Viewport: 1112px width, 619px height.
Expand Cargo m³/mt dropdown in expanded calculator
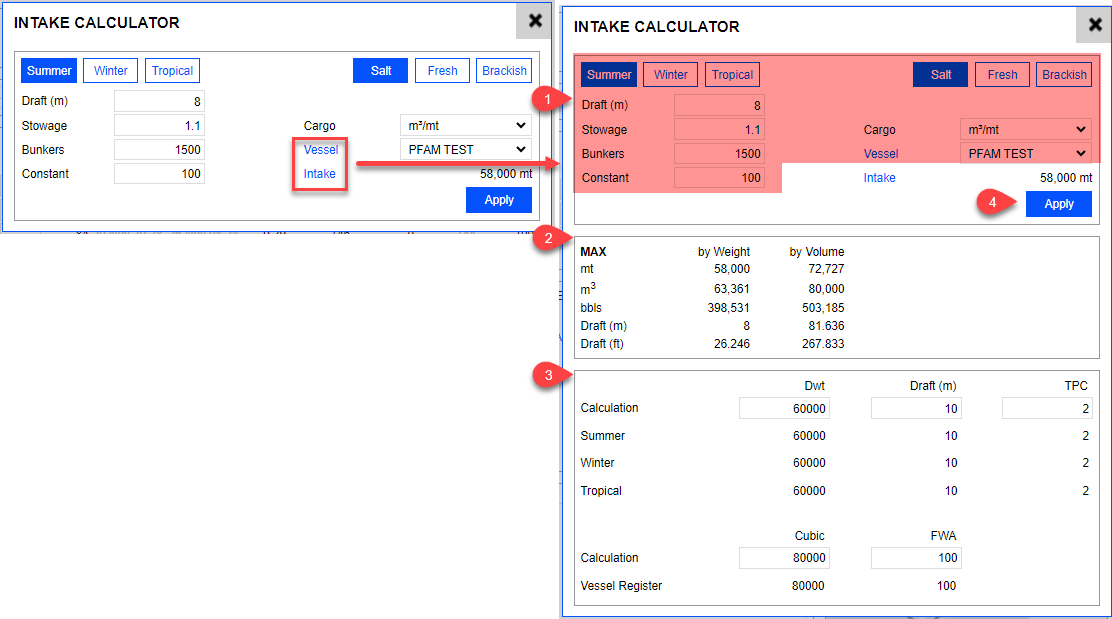(x=1025, y=130)
